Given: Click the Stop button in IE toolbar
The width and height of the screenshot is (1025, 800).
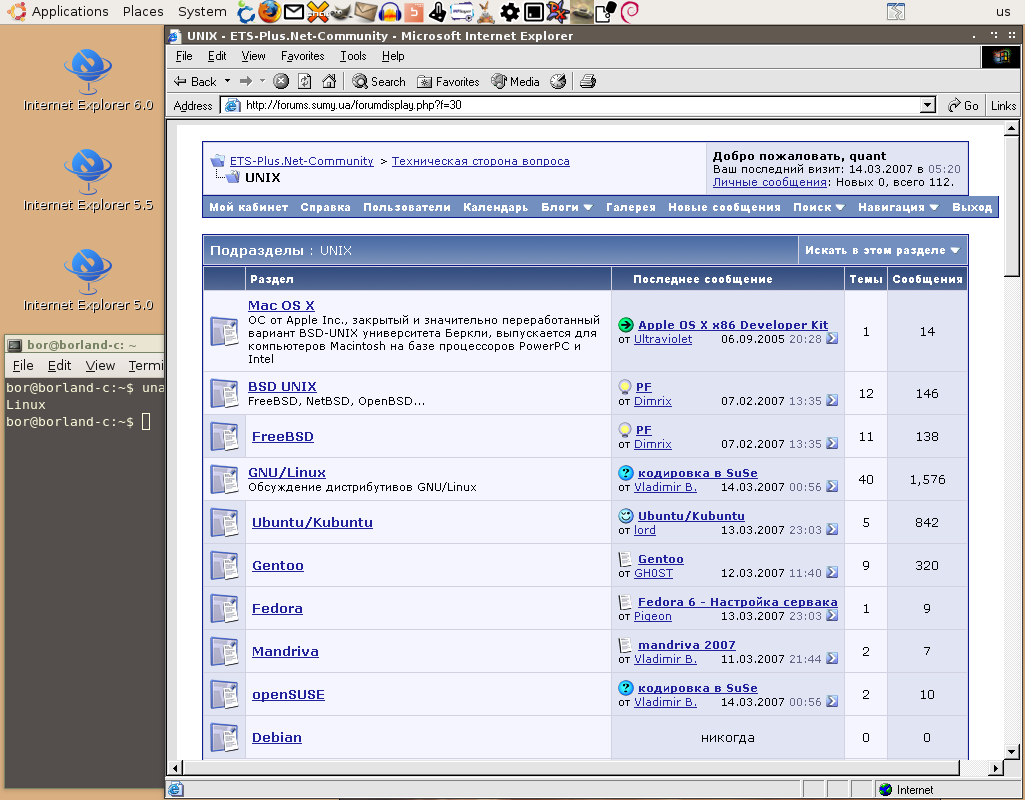Looking at the screenshot, I should pyautogui.click(x=281, y=82).
